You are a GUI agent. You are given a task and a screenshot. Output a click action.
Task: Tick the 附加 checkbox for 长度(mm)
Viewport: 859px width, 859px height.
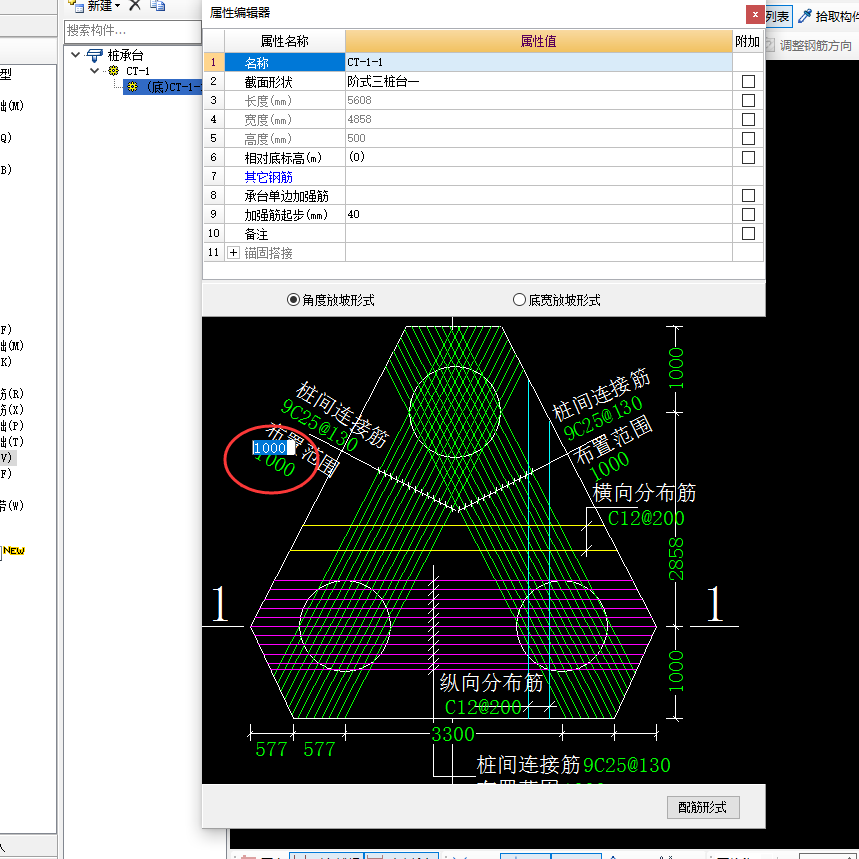point(748,101)
